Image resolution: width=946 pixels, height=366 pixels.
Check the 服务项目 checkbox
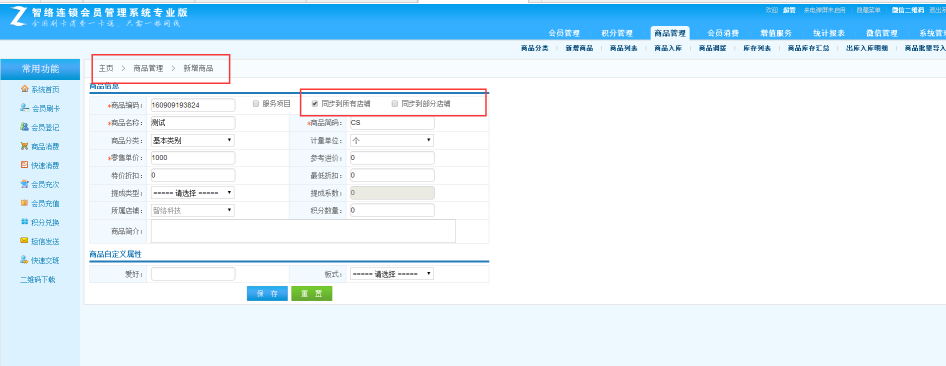pos(256,104)
